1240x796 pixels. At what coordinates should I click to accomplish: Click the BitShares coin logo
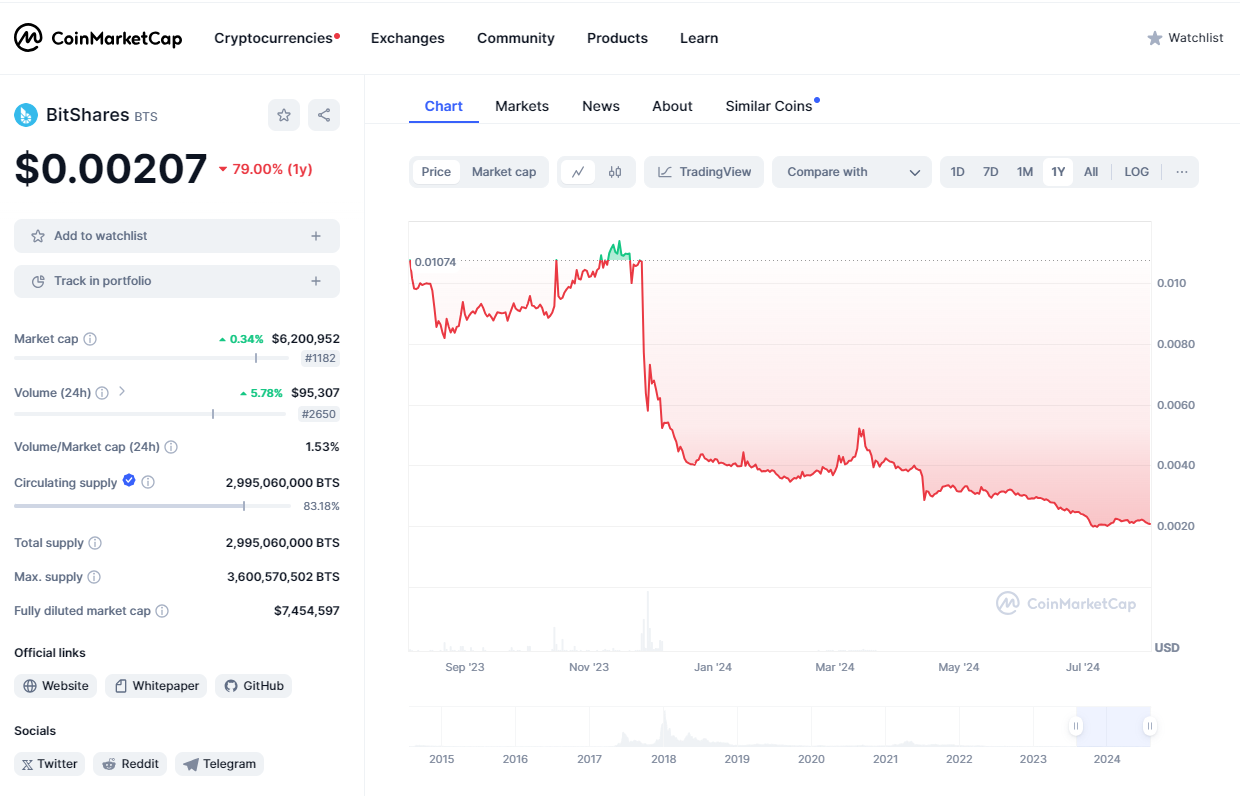click(x=26, y=115)
